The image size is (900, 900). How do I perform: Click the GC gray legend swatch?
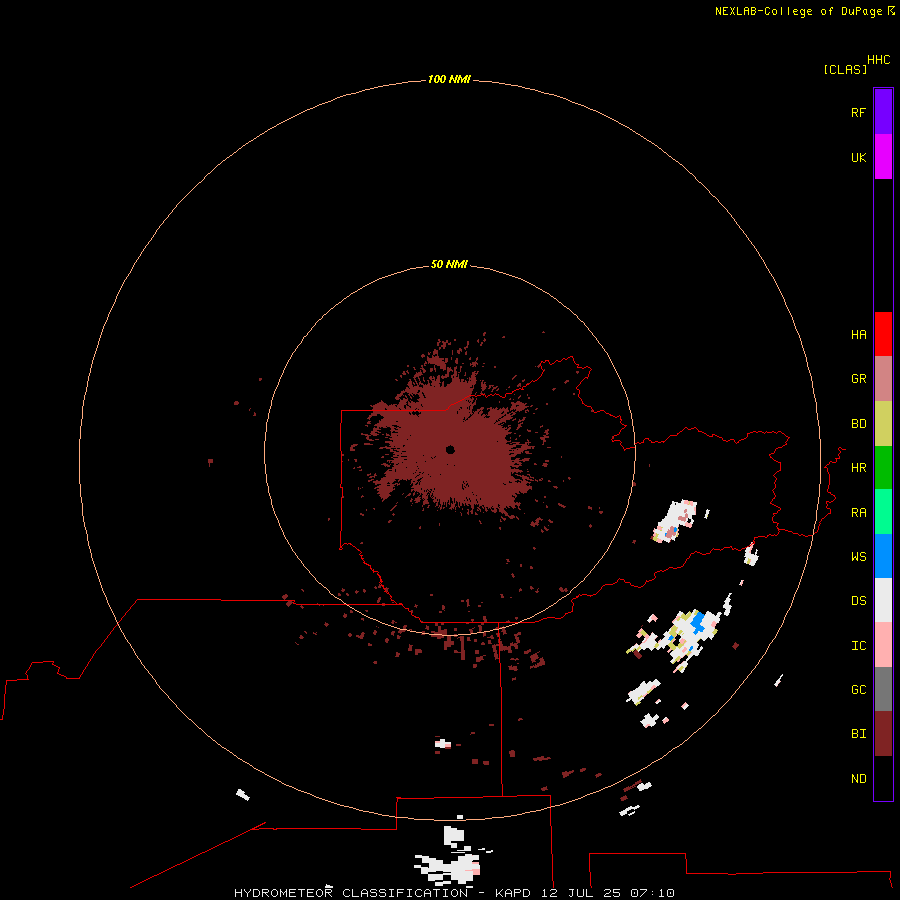coord(883,689)
